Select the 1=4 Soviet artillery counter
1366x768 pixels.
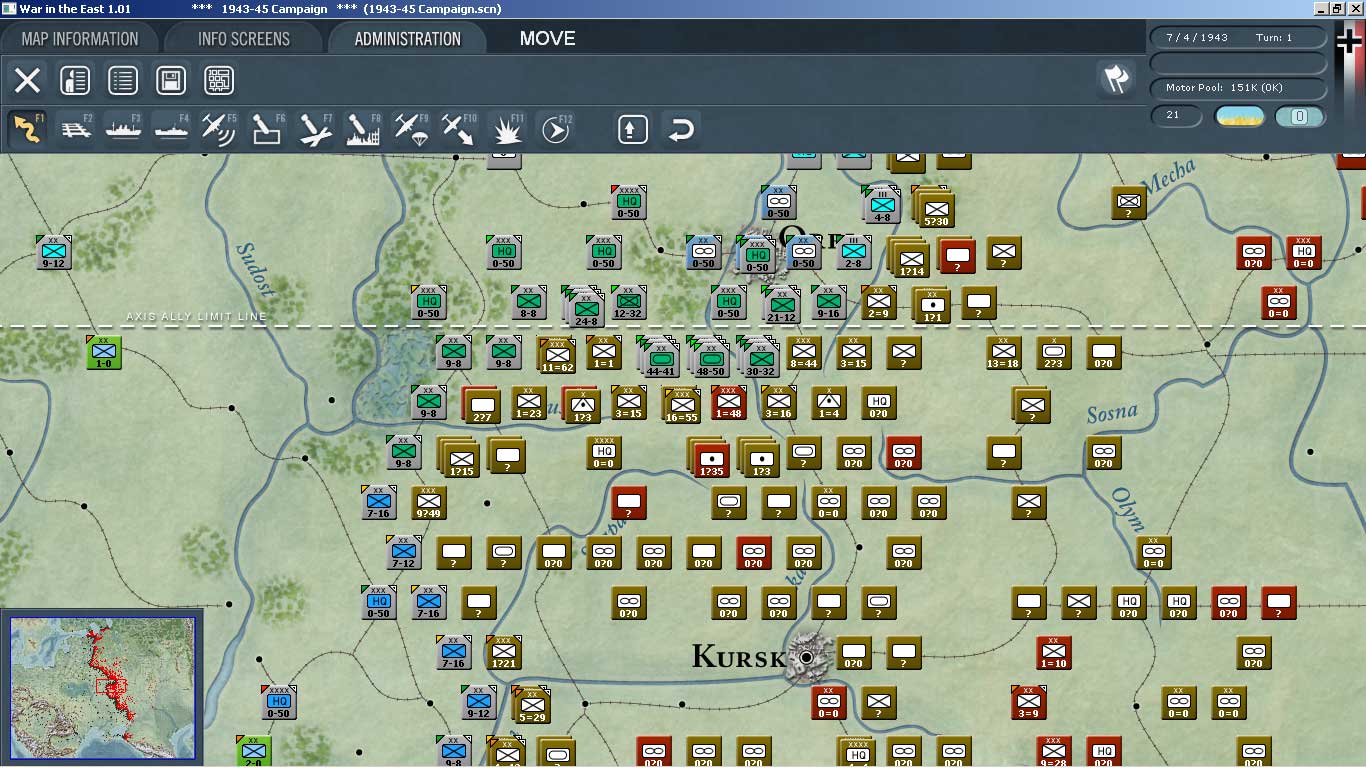tap(828, 402)
